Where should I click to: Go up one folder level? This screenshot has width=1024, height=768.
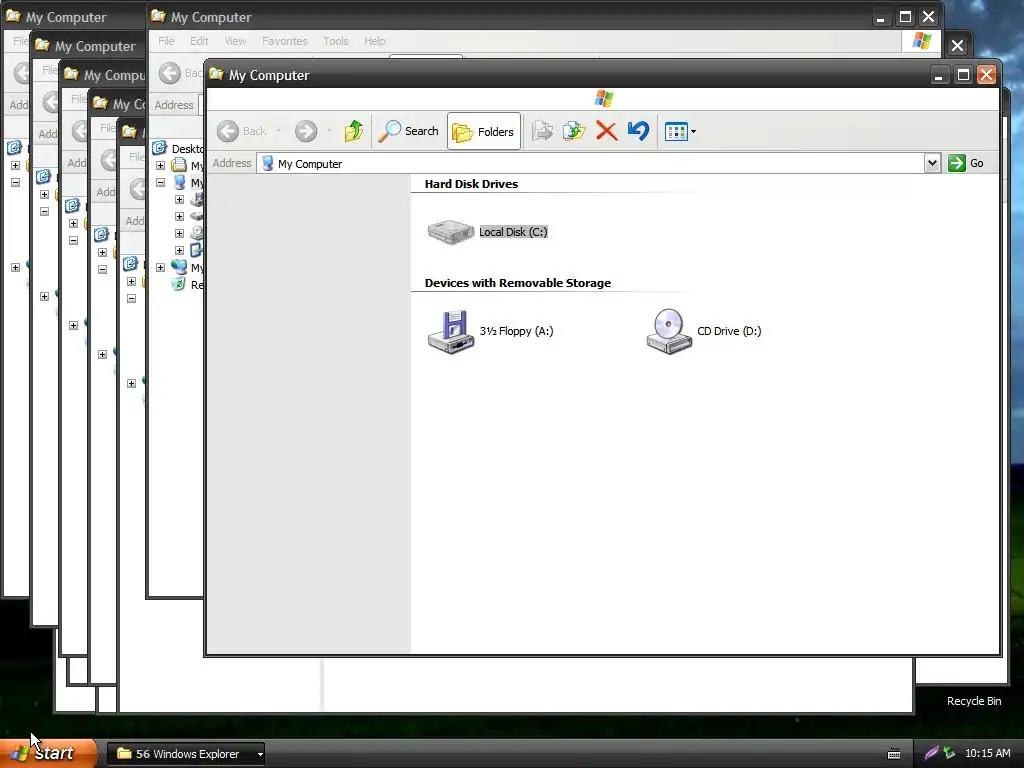[354, 131]
